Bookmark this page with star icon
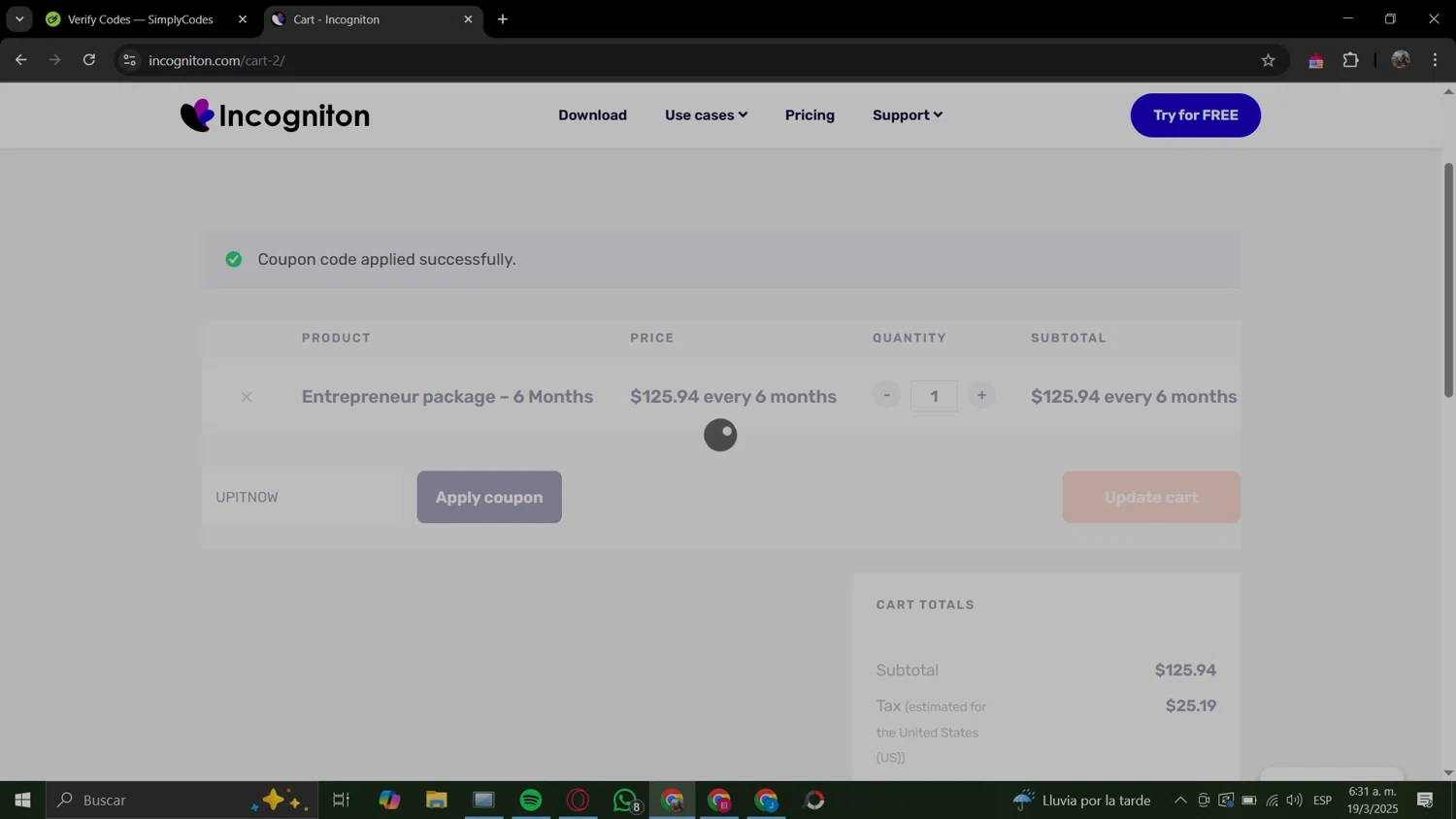 pos(1268,60)
